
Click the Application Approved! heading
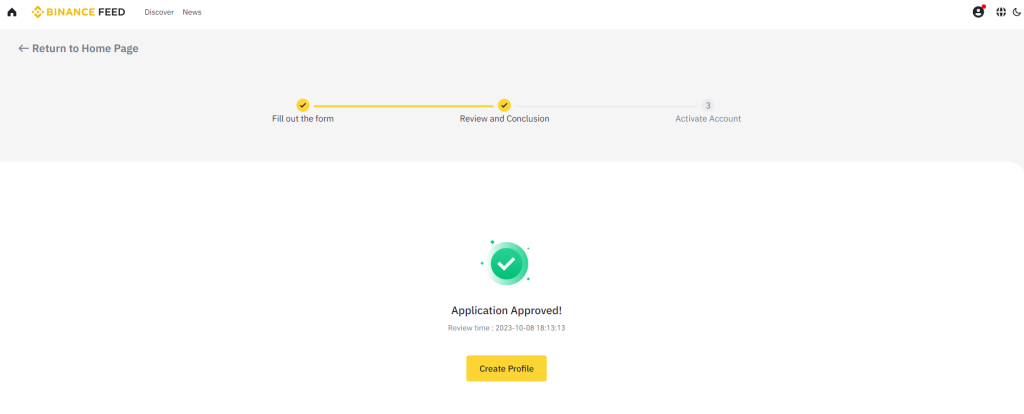tap(506, 311)
